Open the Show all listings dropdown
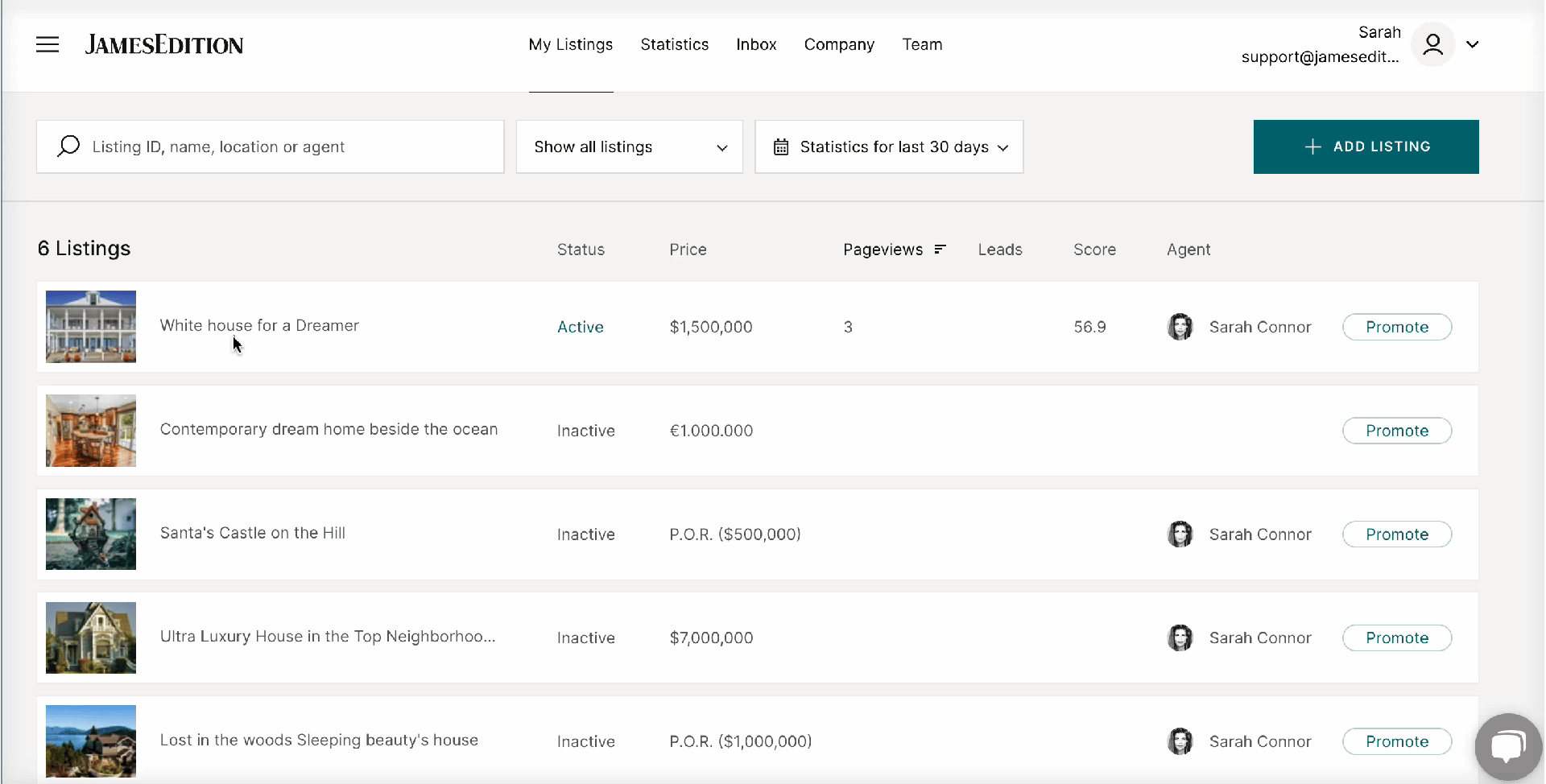This screenshot has height=784, width=1546. point(630,146)
